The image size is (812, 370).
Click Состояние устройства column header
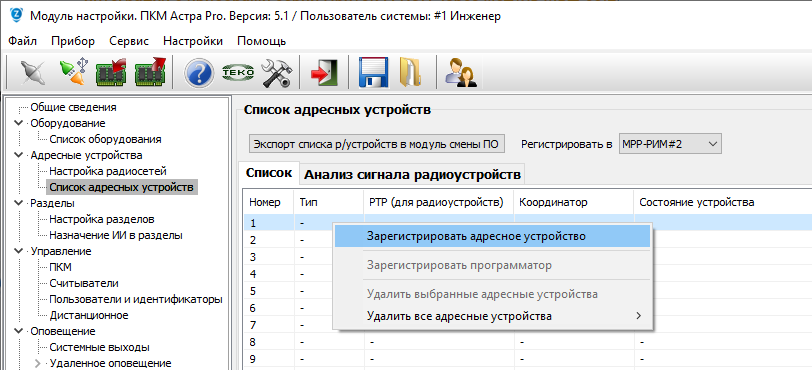click(722, 203)
